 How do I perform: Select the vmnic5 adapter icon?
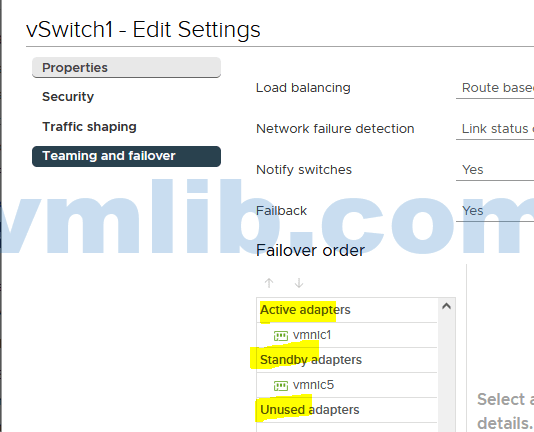click(x=281, y=386)
